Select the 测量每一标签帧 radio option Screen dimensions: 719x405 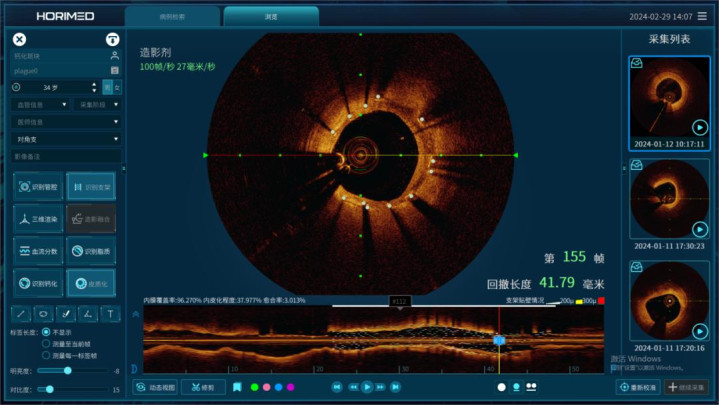(46, 355)
